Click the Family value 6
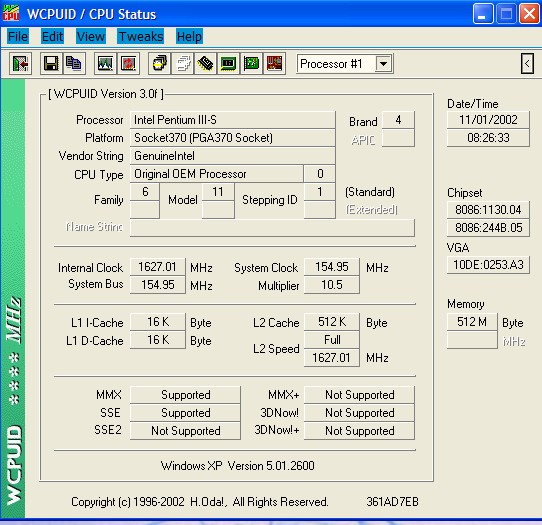 tap(145, 191)
